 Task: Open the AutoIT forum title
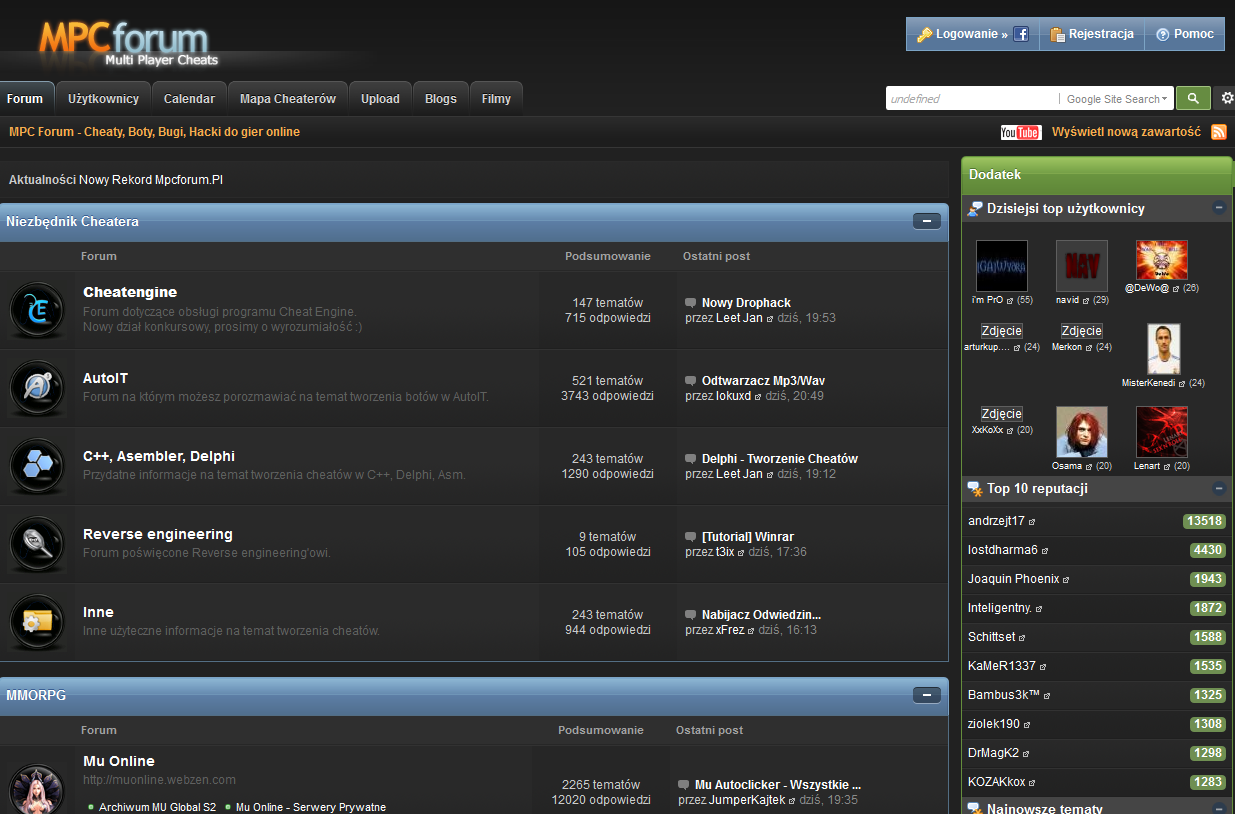pyautogui.click(x=105, y=378)
